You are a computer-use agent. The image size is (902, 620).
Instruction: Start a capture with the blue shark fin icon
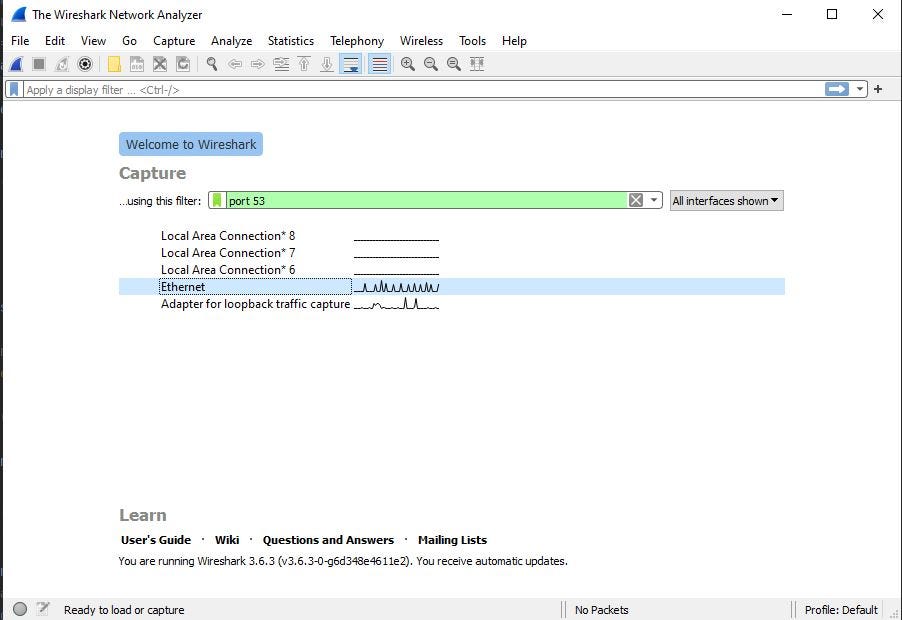[x=14, y=64]
